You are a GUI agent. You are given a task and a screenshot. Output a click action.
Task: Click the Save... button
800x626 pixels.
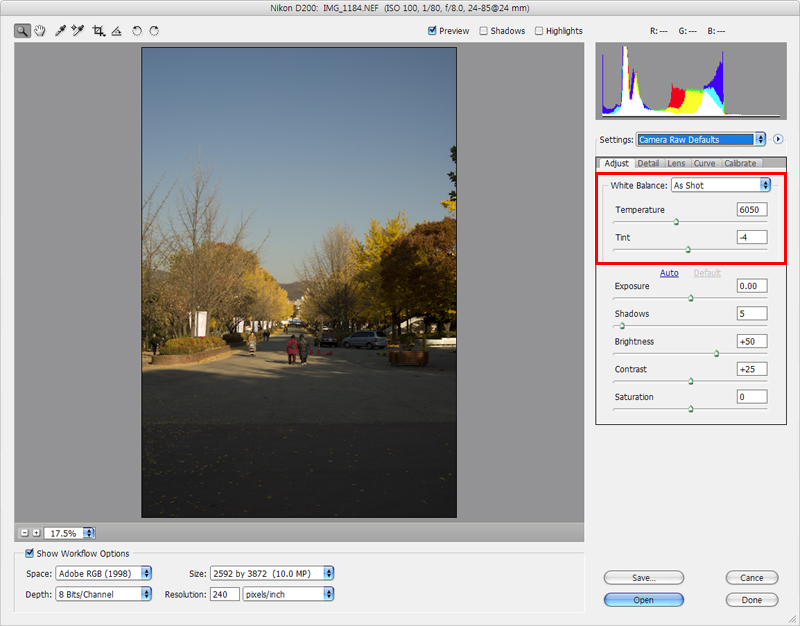tap(643, 578)
